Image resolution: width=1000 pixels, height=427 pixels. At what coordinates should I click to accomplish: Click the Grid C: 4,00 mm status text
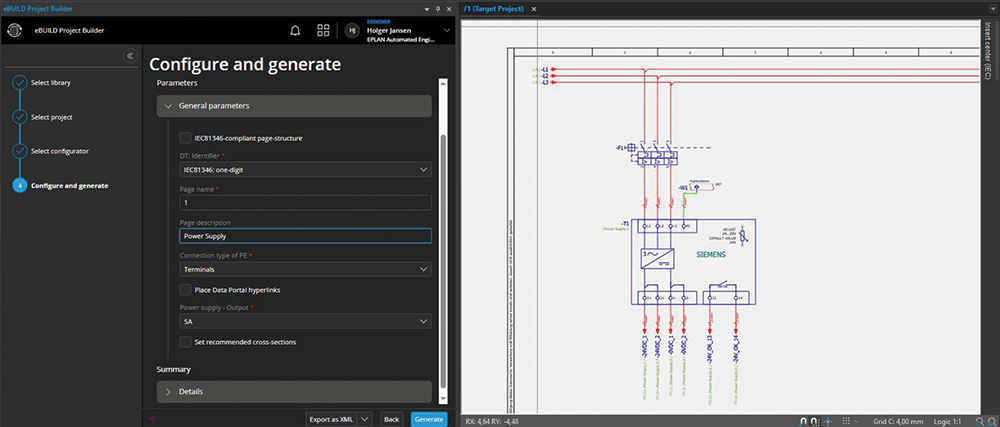coord(899,421)
